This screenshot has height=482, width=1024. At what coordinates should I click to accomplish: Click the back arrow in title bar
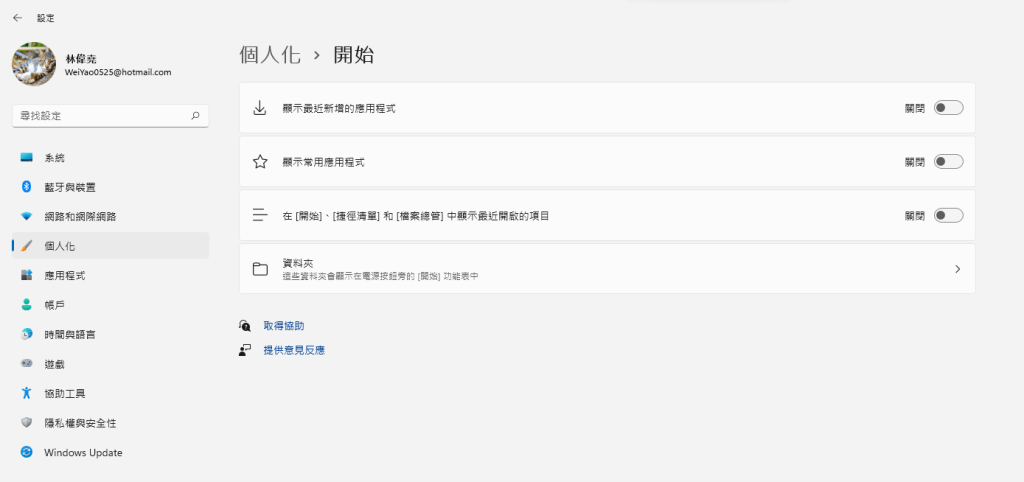pyautogui.click(x=17, y=18)
